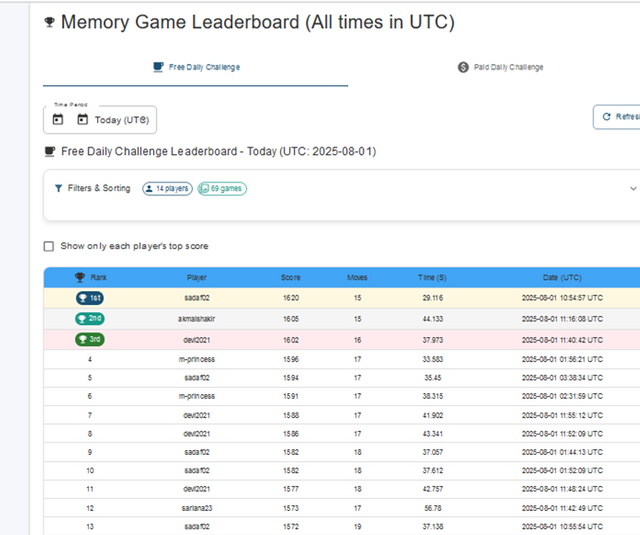Switch to the Paid Daily Challenge tab
640x535 pixels.
click(x=500, y=67)
